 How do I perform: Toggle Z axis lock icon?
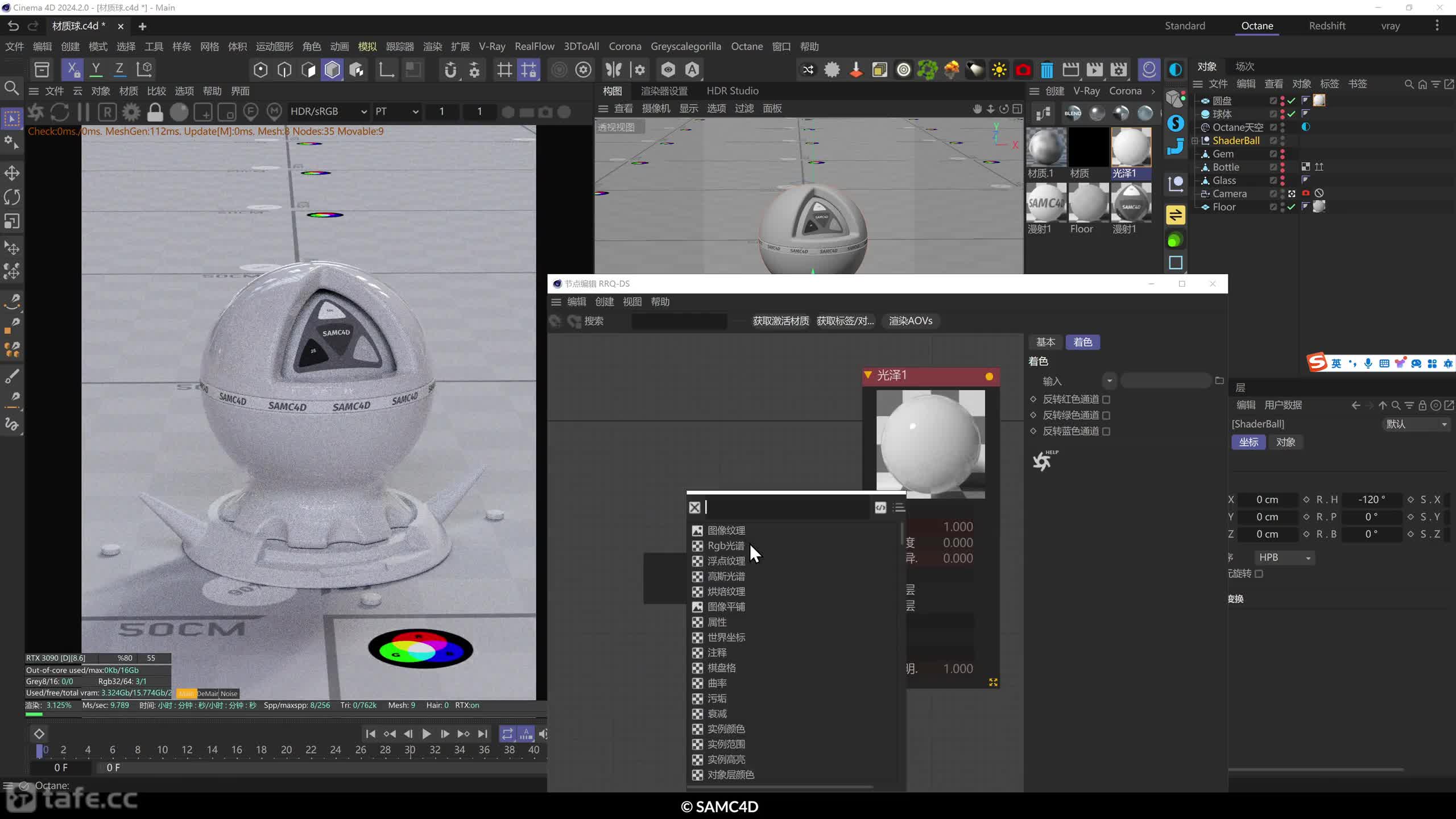click(x=119, y=69)
